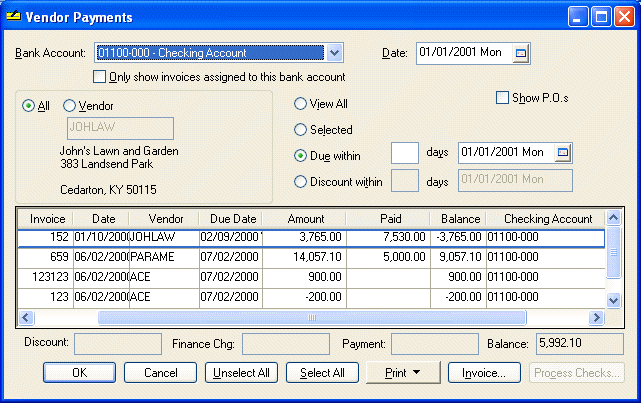Maximize the Vendor Payments window

tap(601, 17)
